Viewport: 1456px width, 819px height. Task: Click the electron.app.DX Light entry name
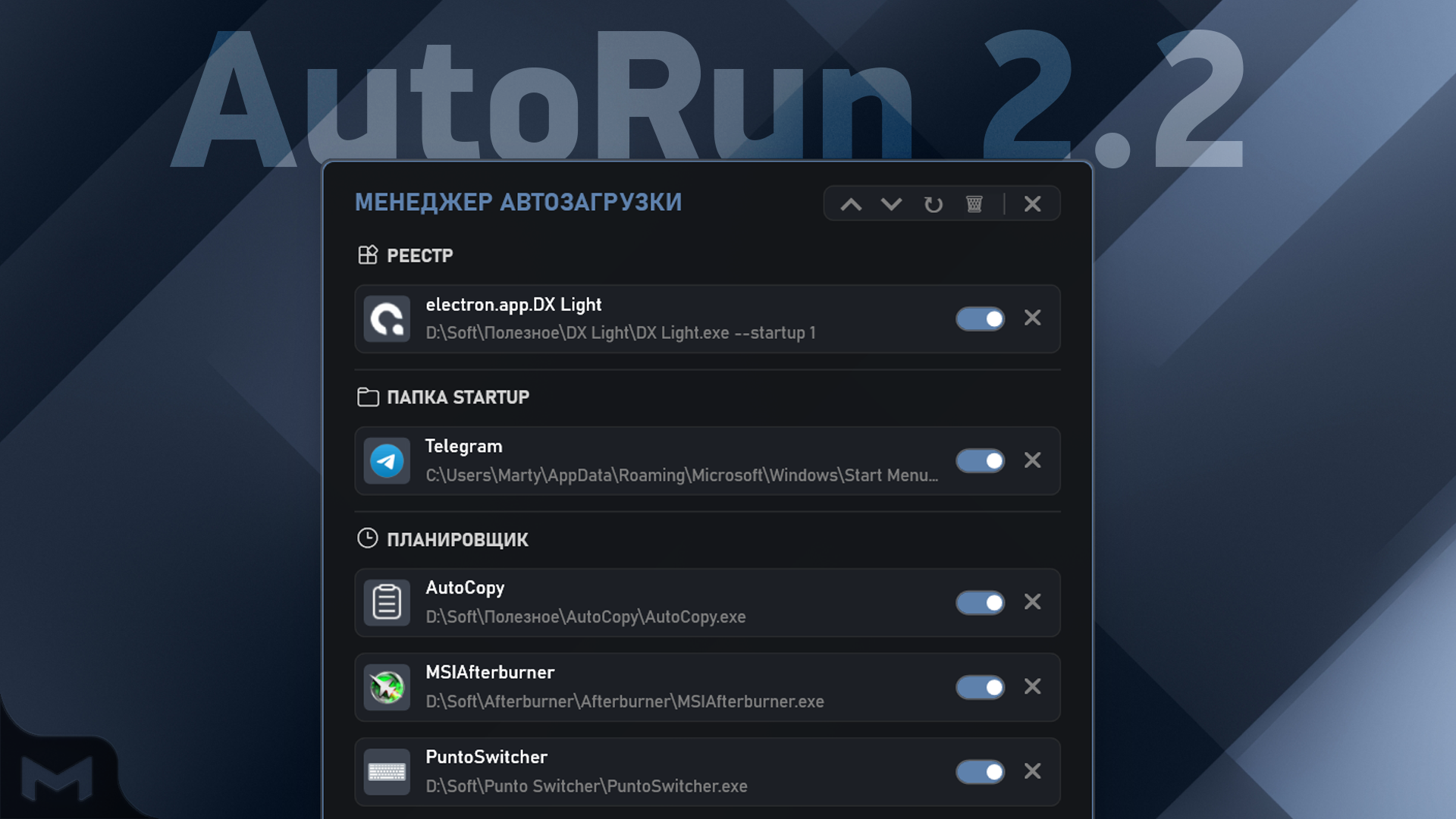513,305
